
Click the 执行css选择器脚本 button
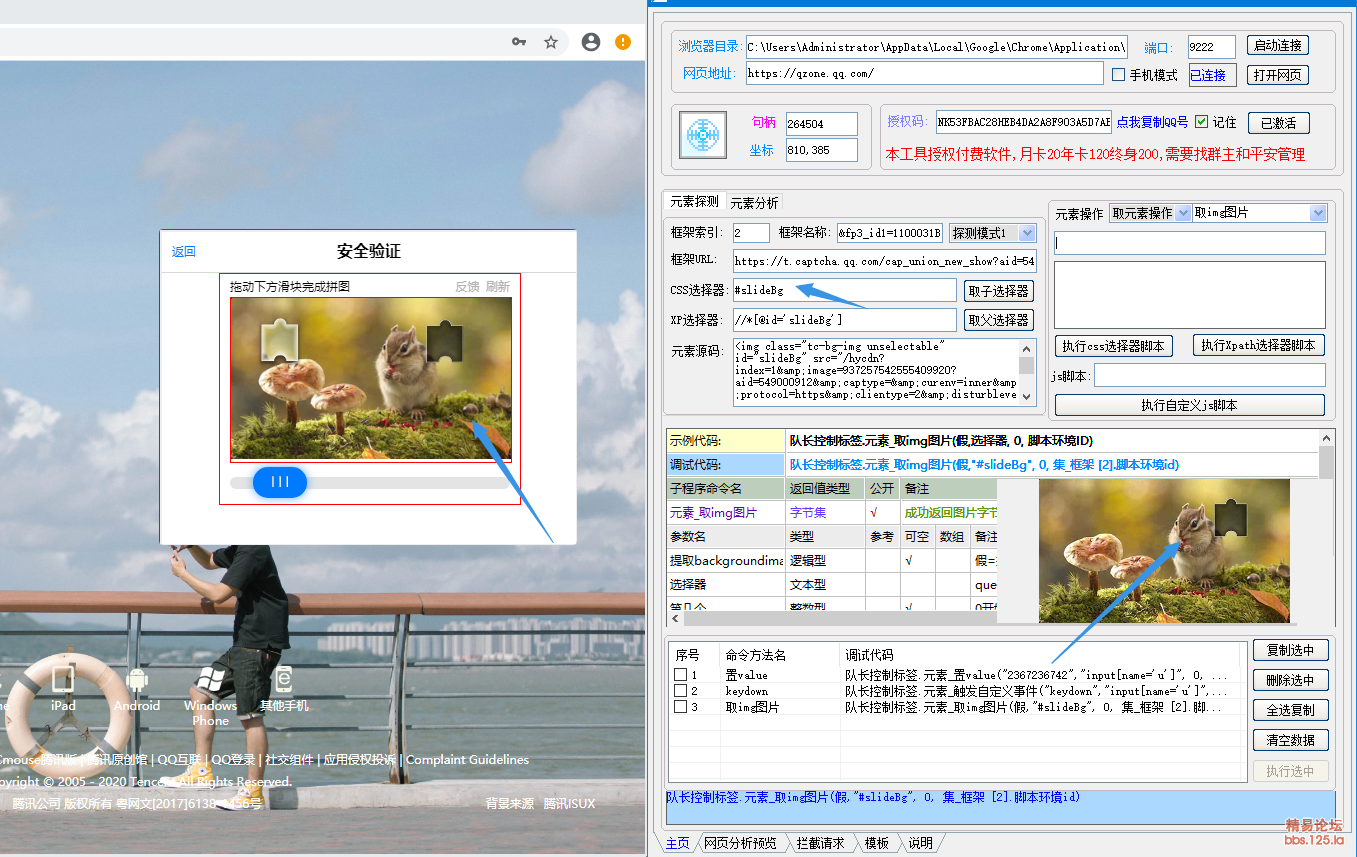pos(1113,346)
